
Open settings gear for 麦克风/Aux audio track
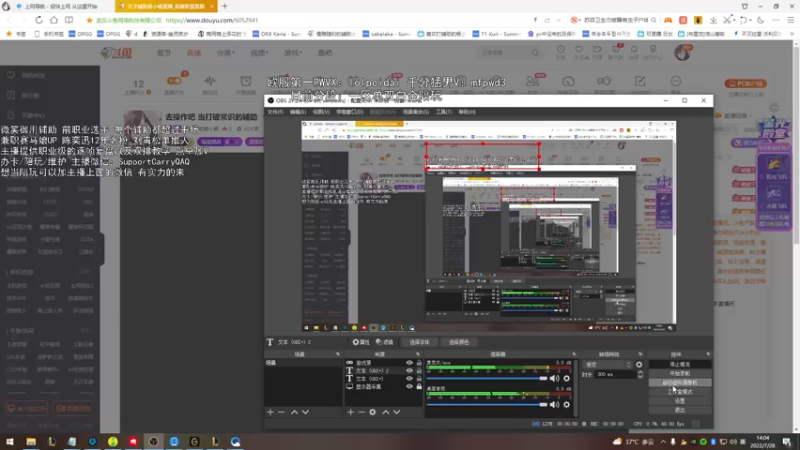click(566, 379)
